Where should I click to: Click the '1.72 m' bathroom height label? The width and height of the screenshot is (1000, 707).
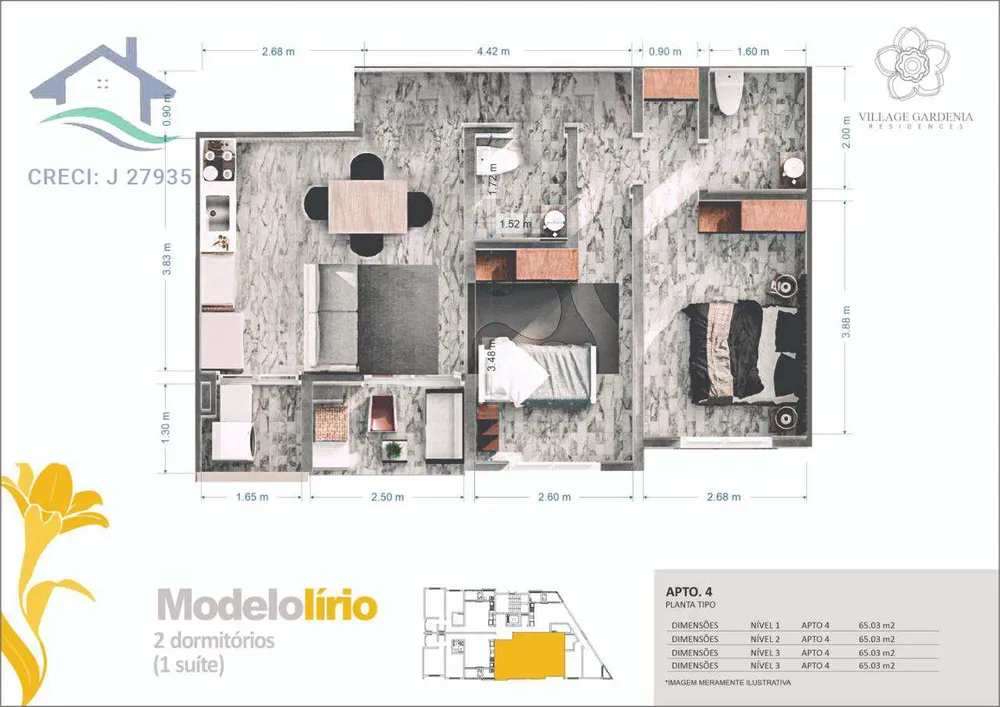[x=492, y=179]
